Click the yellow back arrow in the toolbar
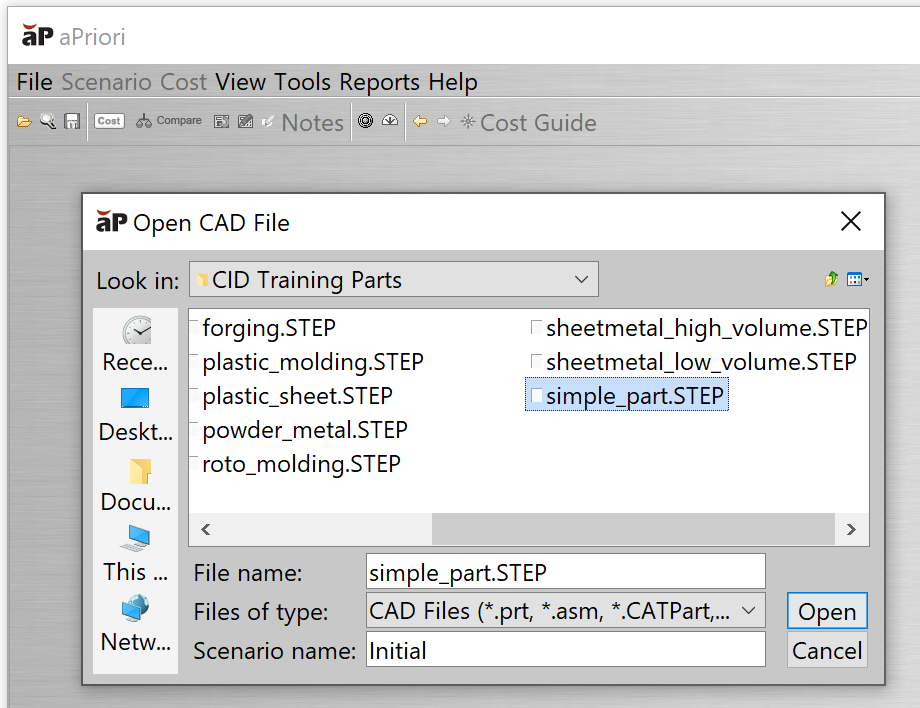Screen dimensions: 920x708 pos(420,121)
